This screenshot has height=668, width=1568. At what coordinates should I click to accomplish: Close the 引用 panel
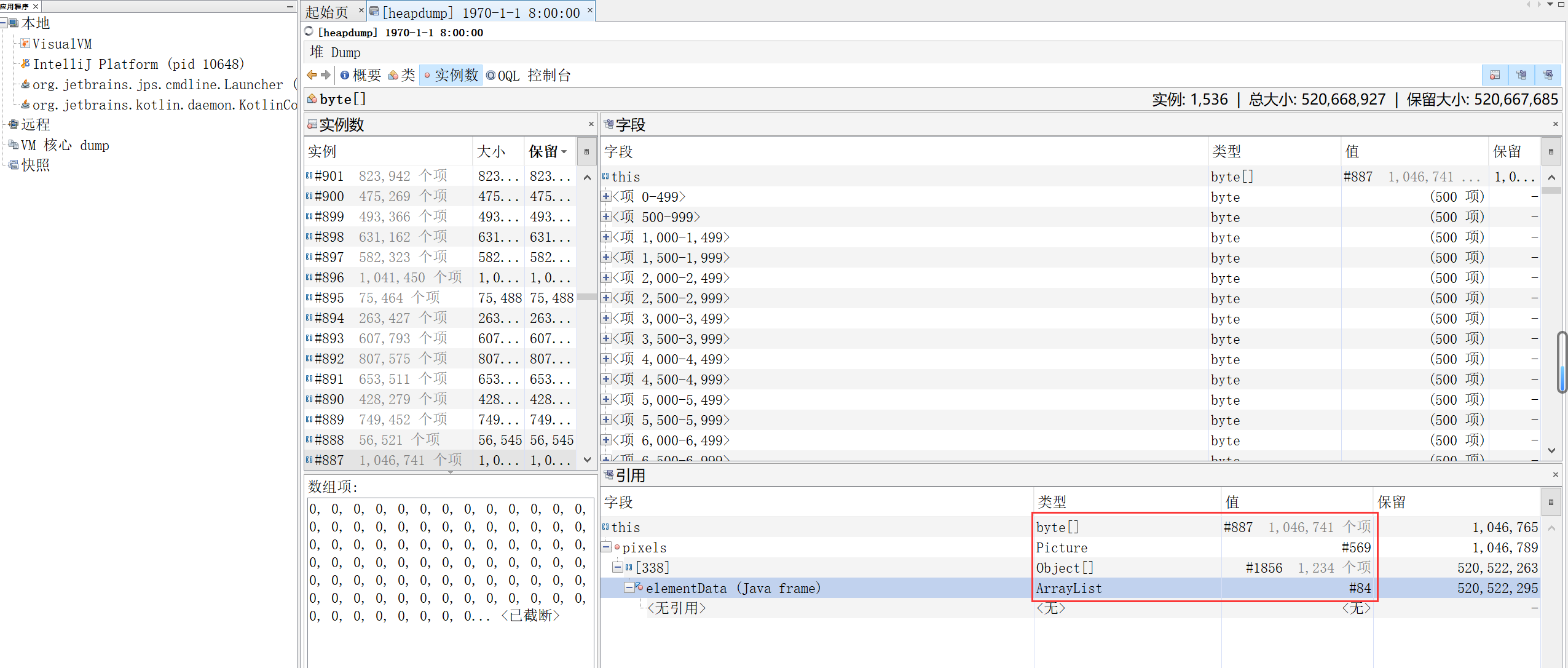[x=1555, y=475]
